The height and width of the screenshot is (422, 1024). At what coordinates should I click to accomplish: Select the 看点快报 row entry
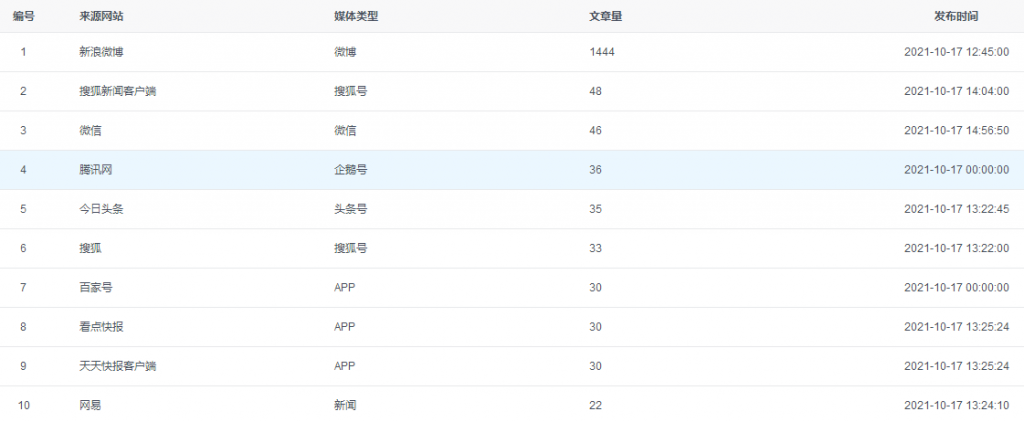point(101,327)
